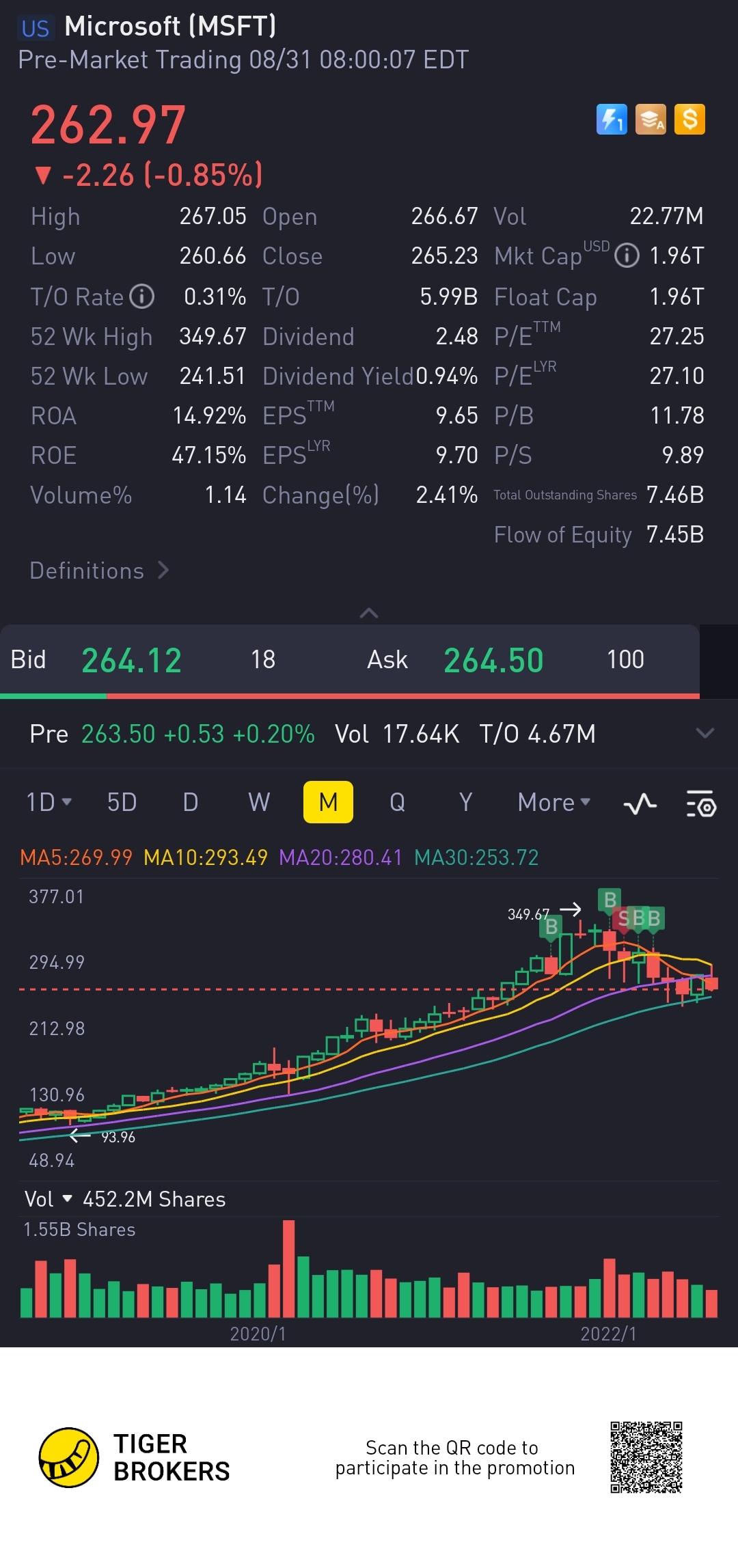
Task: Tap the MA30:253.72 indicator label
Action: click(476, 857)
